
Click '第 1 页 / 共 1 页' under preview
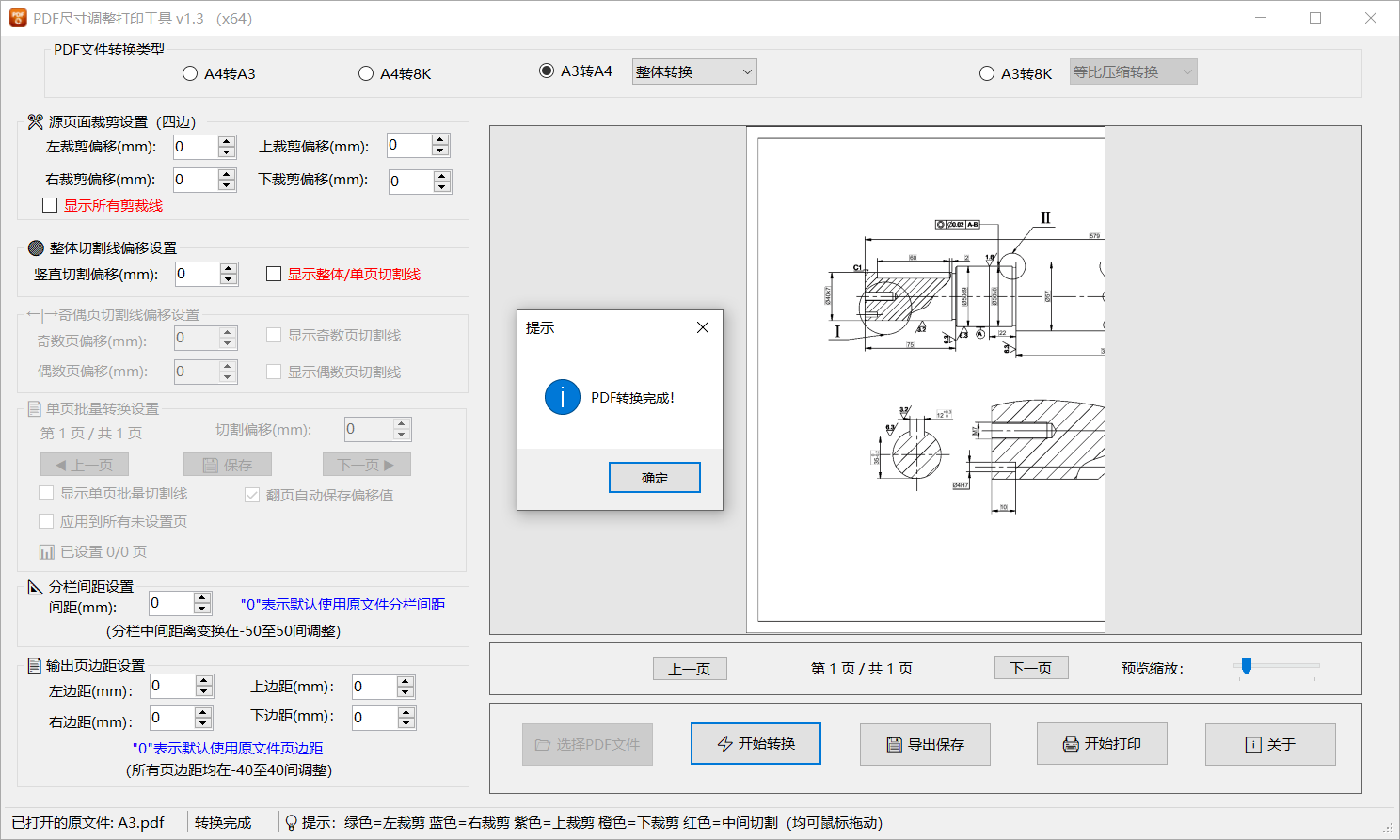[862, 668]
